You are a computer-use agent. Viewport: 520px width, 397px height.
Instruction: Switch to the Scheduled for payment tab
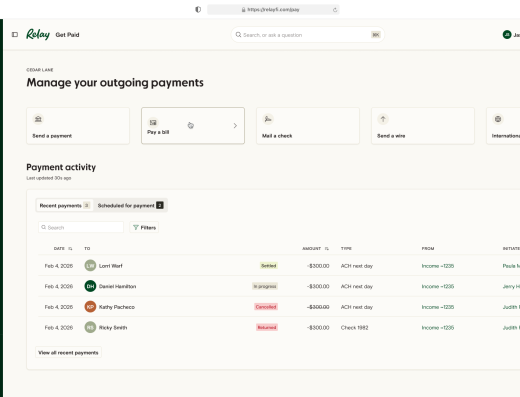click(x=130, y=205)
